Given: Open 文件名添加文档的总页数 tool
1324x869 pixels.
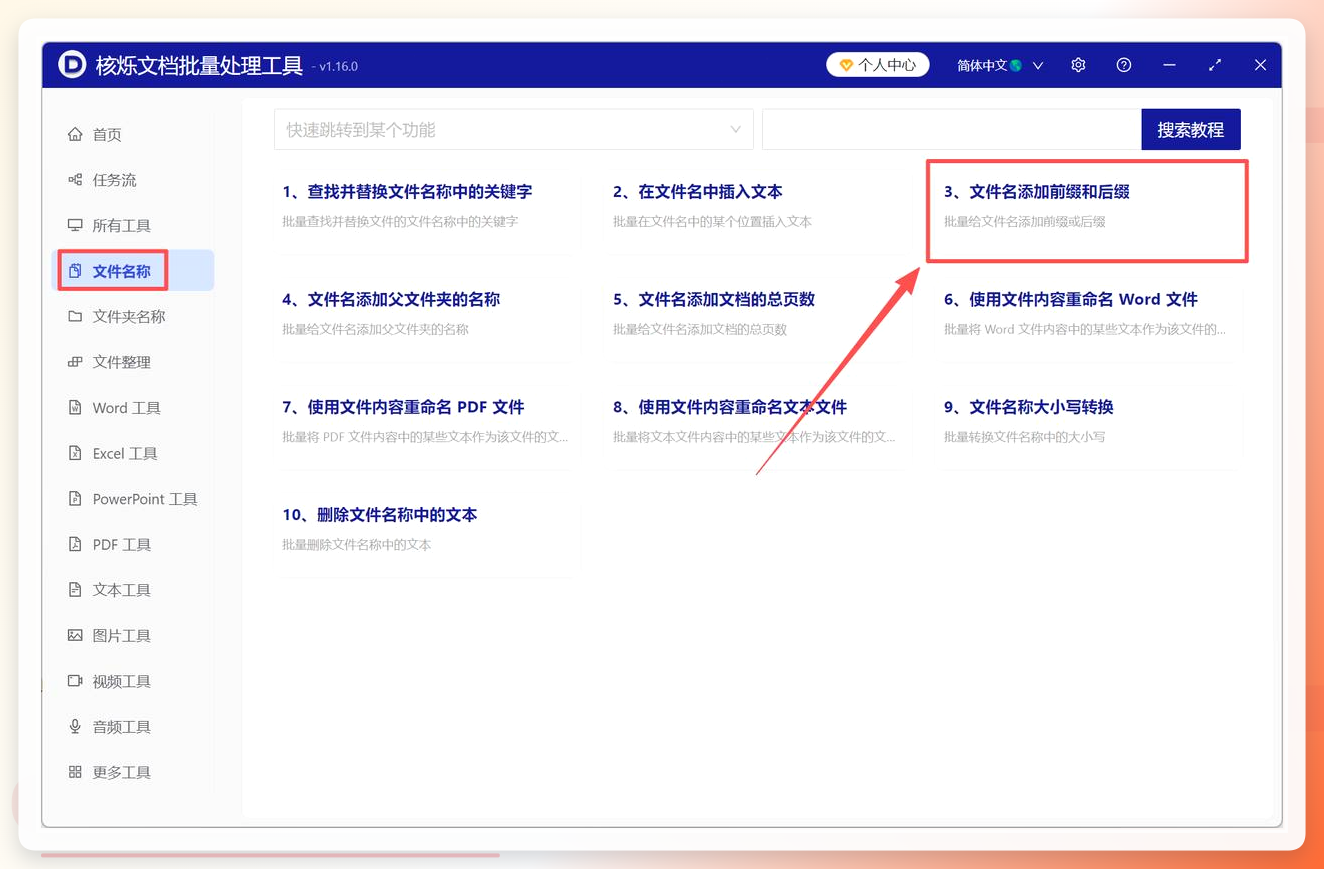Looking at the screenshot, I should (714, 299).
